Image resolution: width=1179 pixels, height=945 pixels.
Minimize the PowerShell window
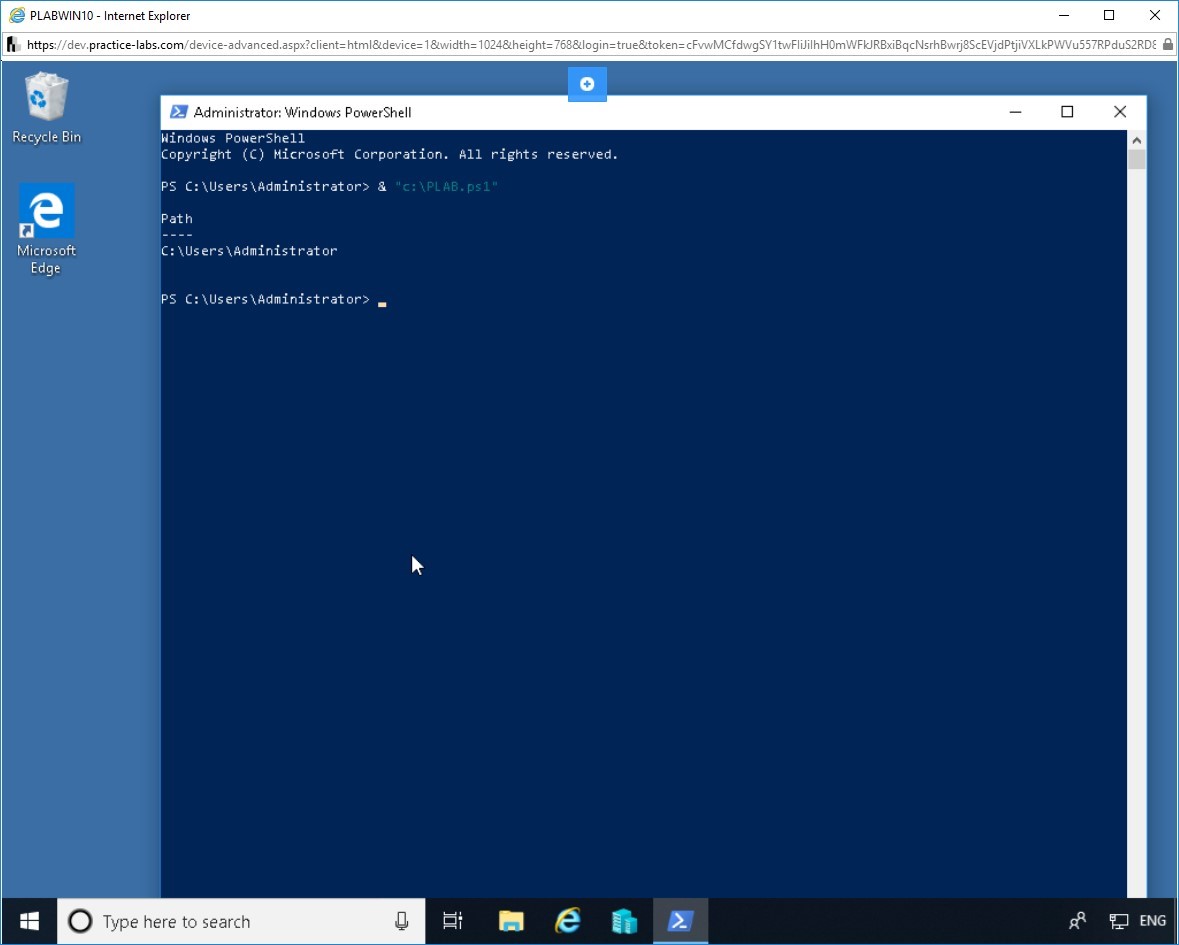[x=1014, y=112]
